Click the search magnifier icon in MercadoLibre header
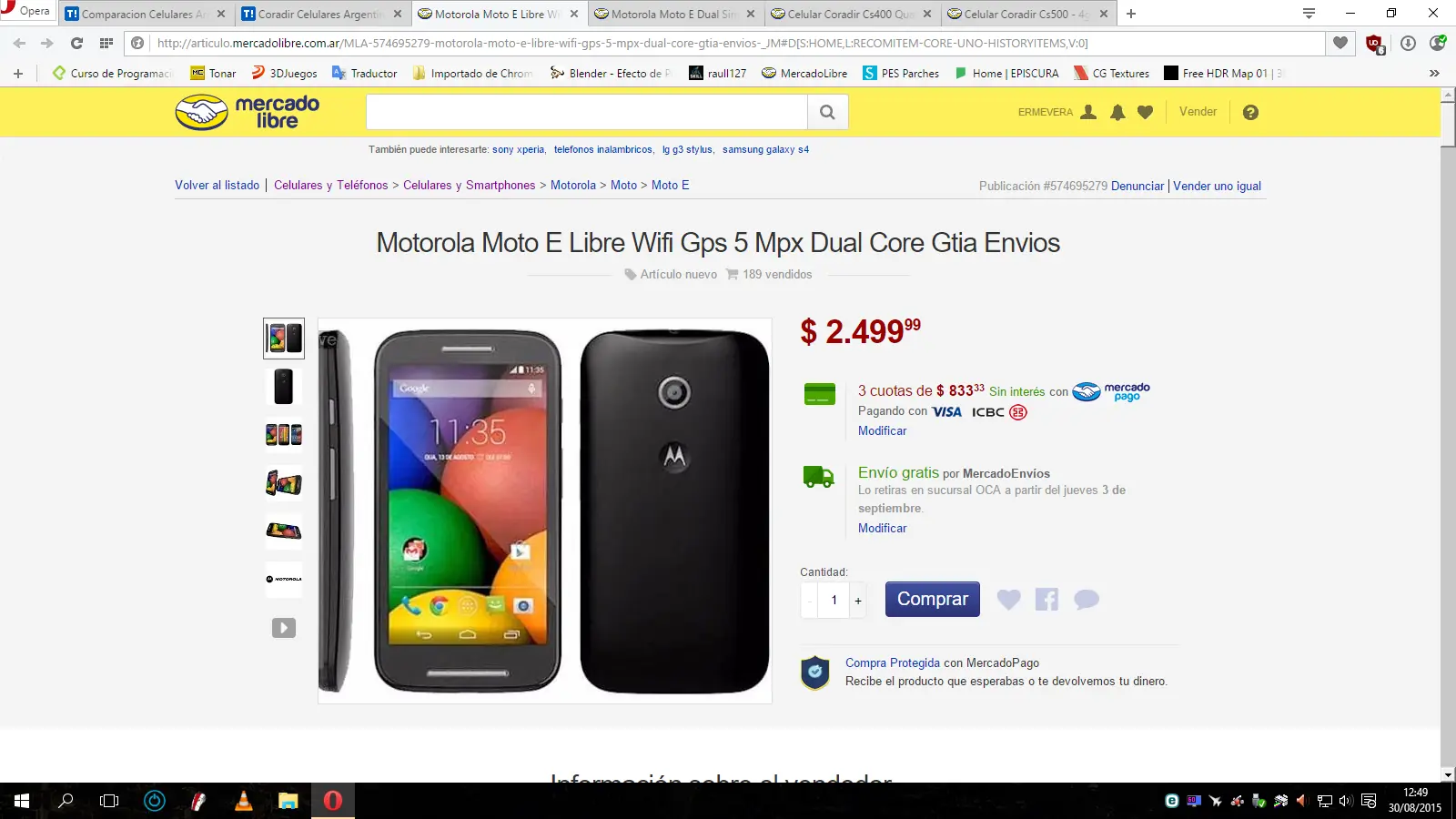Image resolution: width=1456 pixels, height=819 pixels. point(827,112)
